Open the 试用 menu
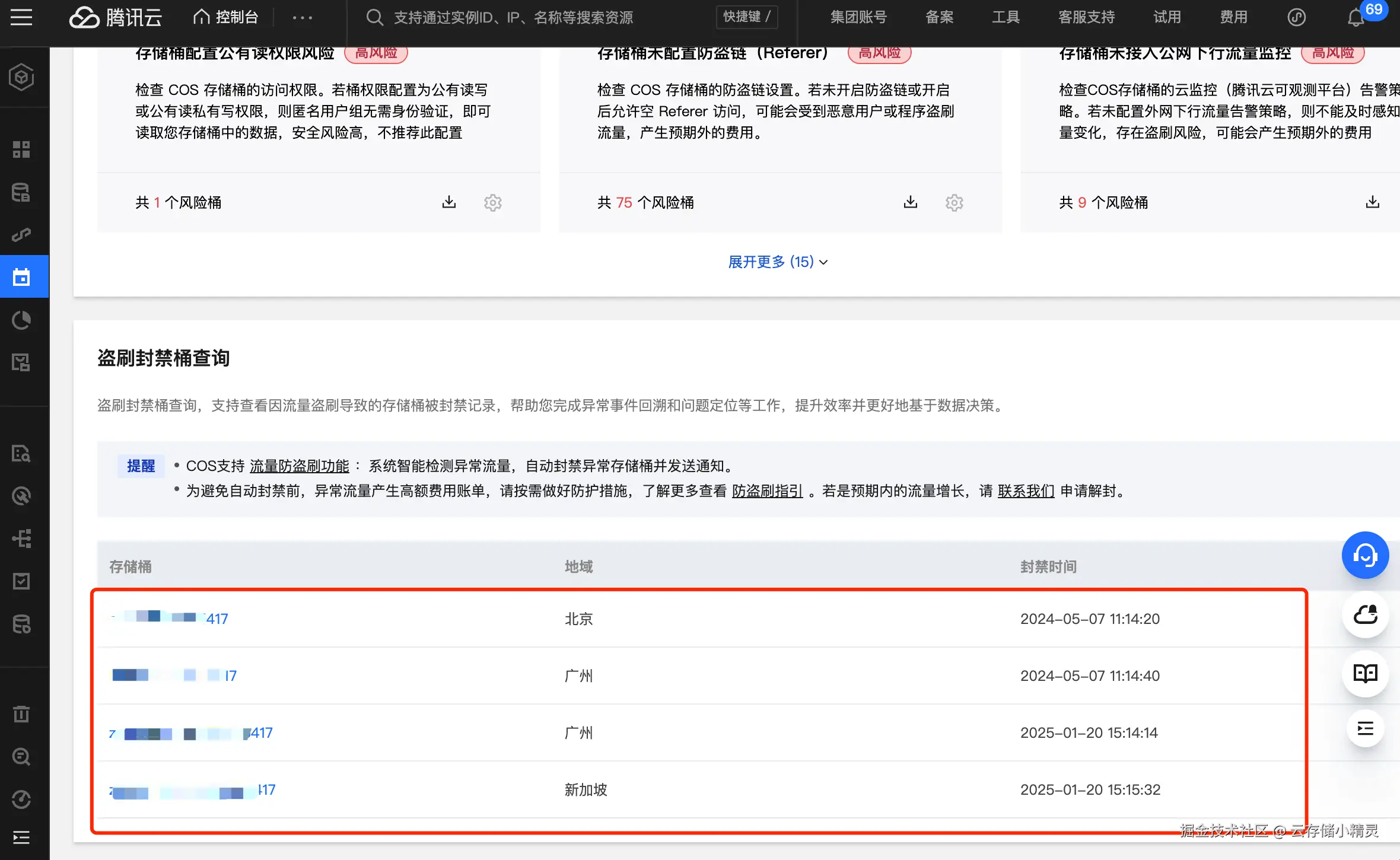The height and width of the screenshot is (860, 1400). (1167, 17)
